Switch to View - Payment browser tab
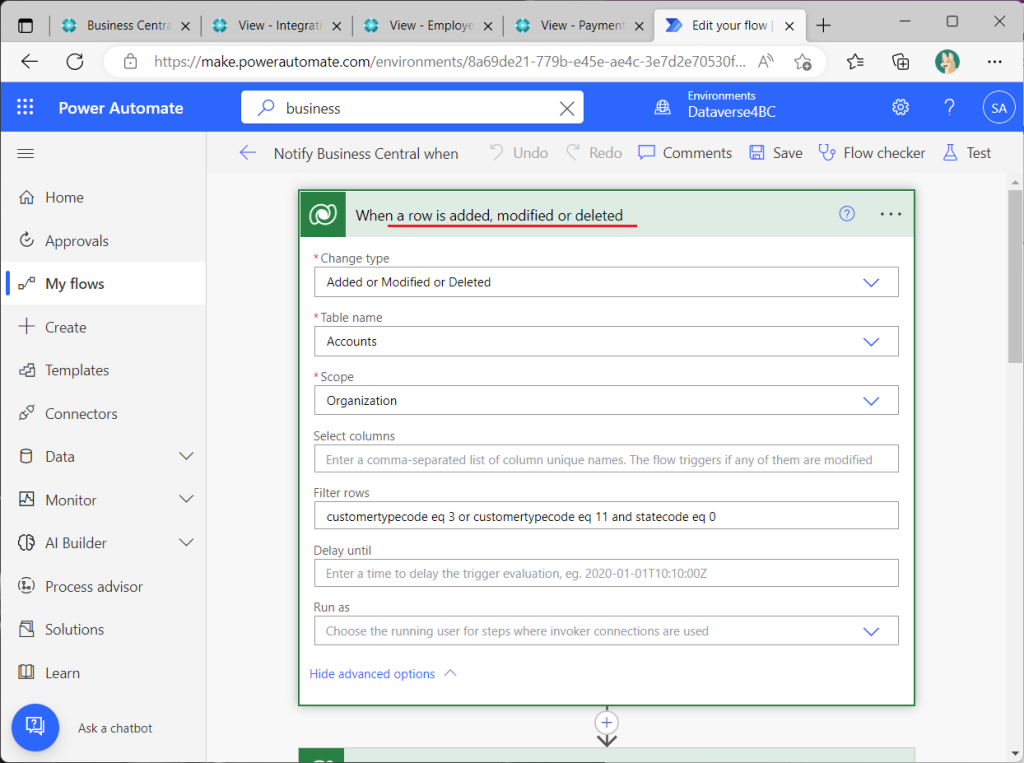 [580, 25]
